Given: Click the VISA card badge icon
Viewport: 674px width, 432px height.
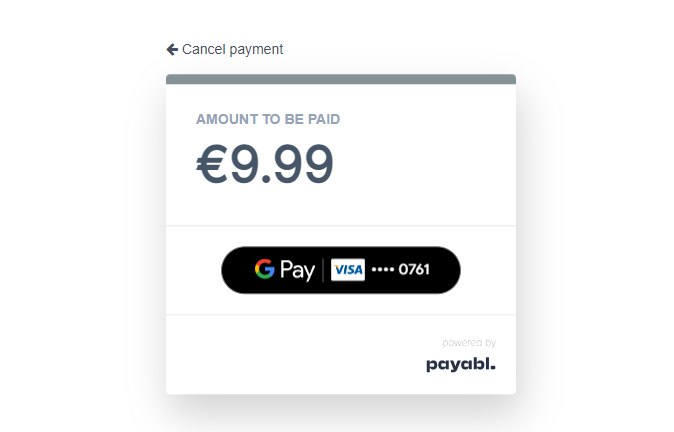Looking at the screenshot, I should click(348, 270).
